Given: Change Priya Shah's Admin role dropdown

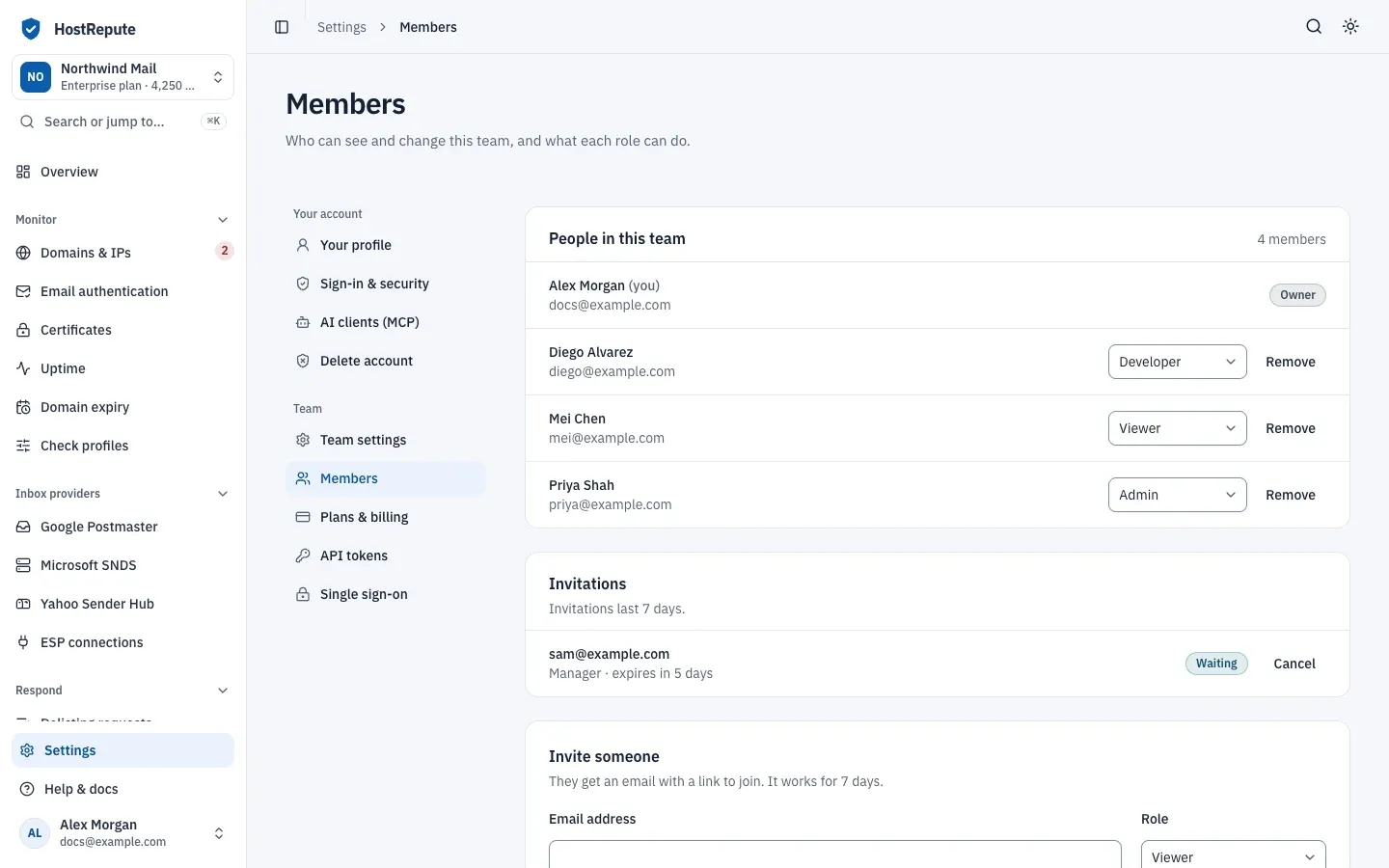Looking at the screenshot, I should (x=1177, y=495).
